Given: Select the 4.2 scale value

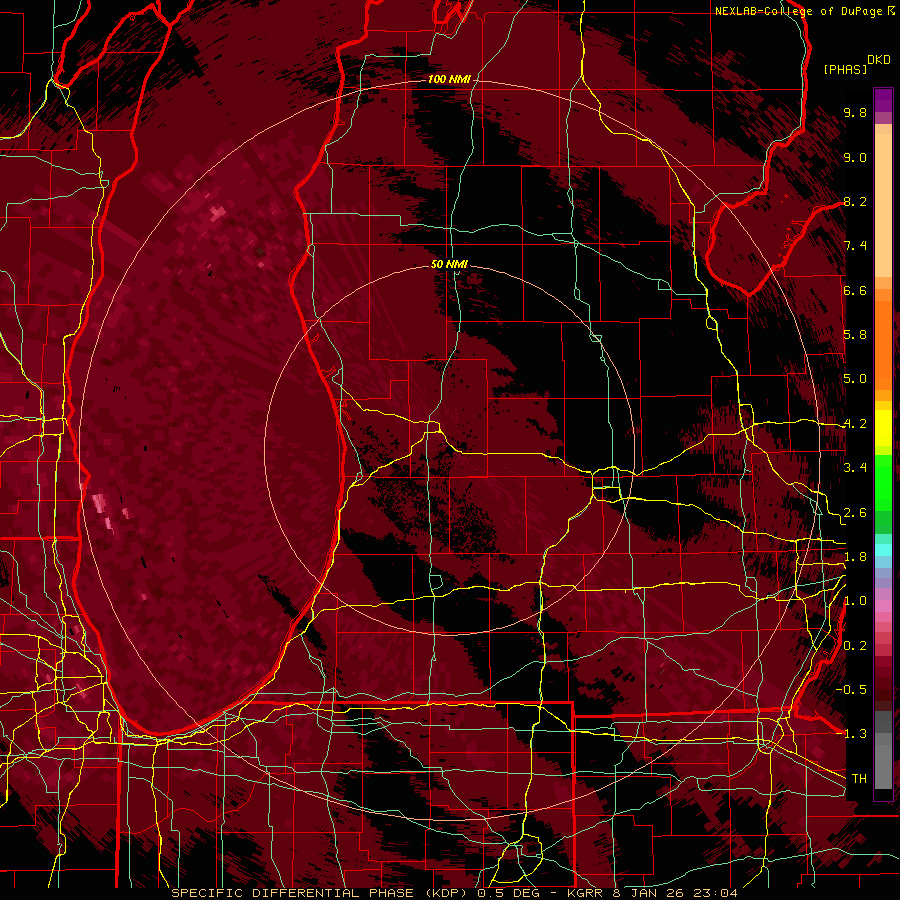Looking at the screenshot, I should click(x=855, y=424).
